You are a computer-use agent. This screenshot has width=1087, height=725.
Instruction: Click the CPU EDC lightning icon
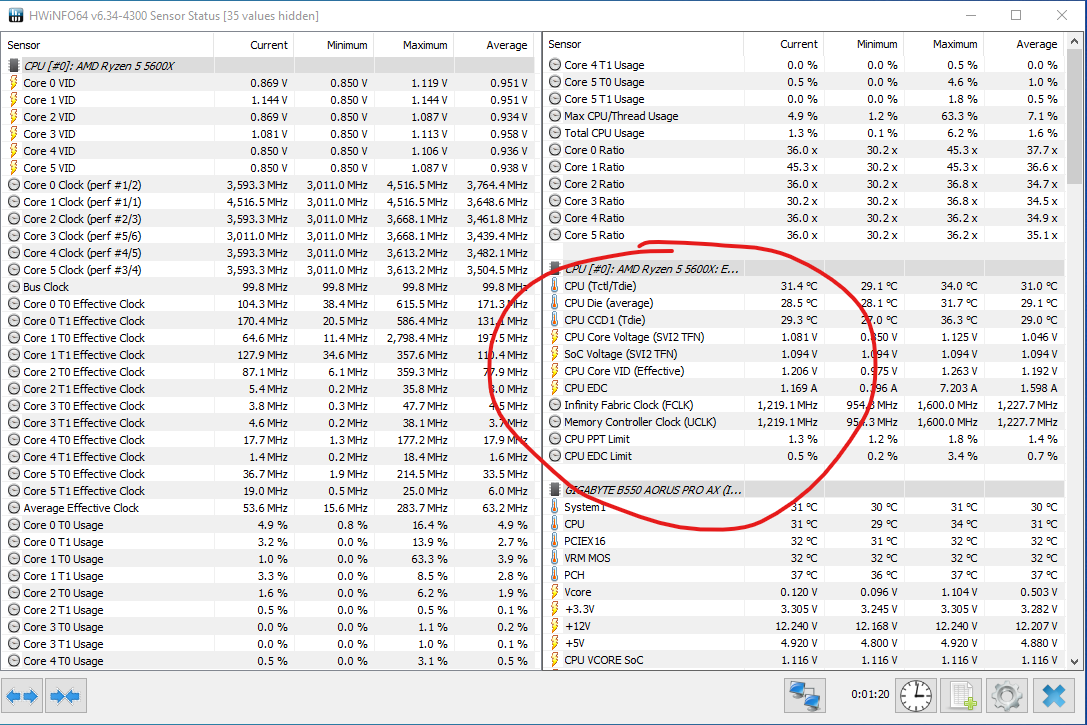[x=555, y=388]
